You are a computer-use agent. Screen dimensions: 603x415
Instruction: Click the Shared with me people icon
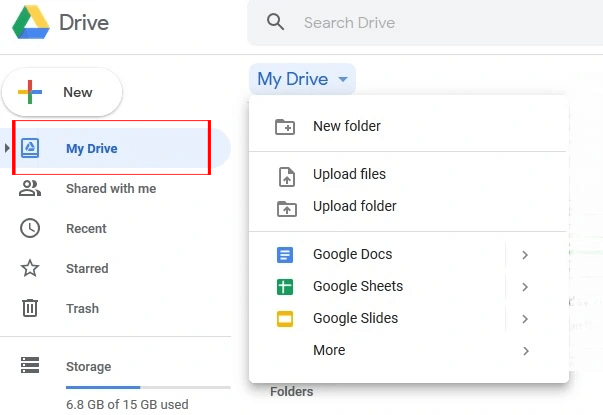point(31,188)
